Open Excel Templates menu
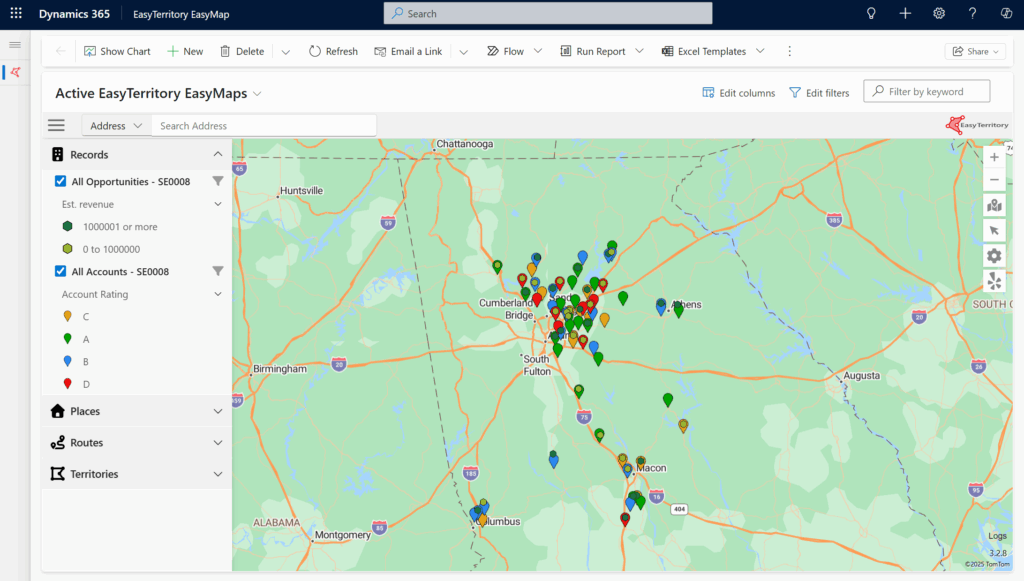The image size is (1024, 581). coord(711,51)
